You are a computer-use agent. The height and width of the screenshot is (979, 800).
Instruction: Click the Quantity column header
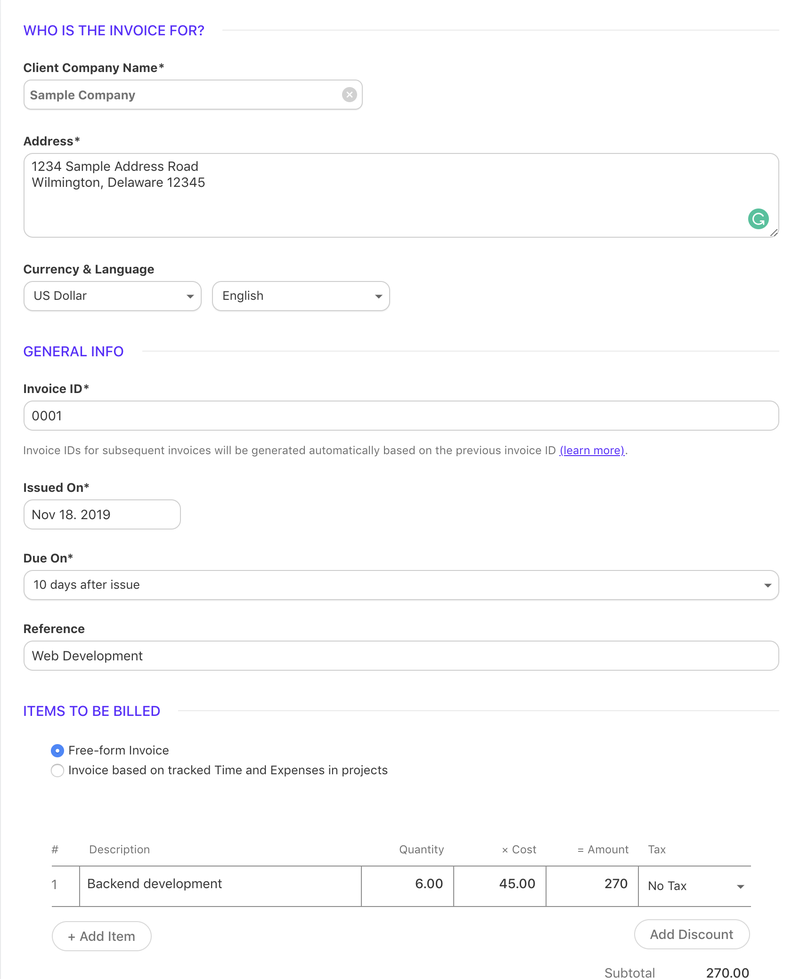click(422, 849)
